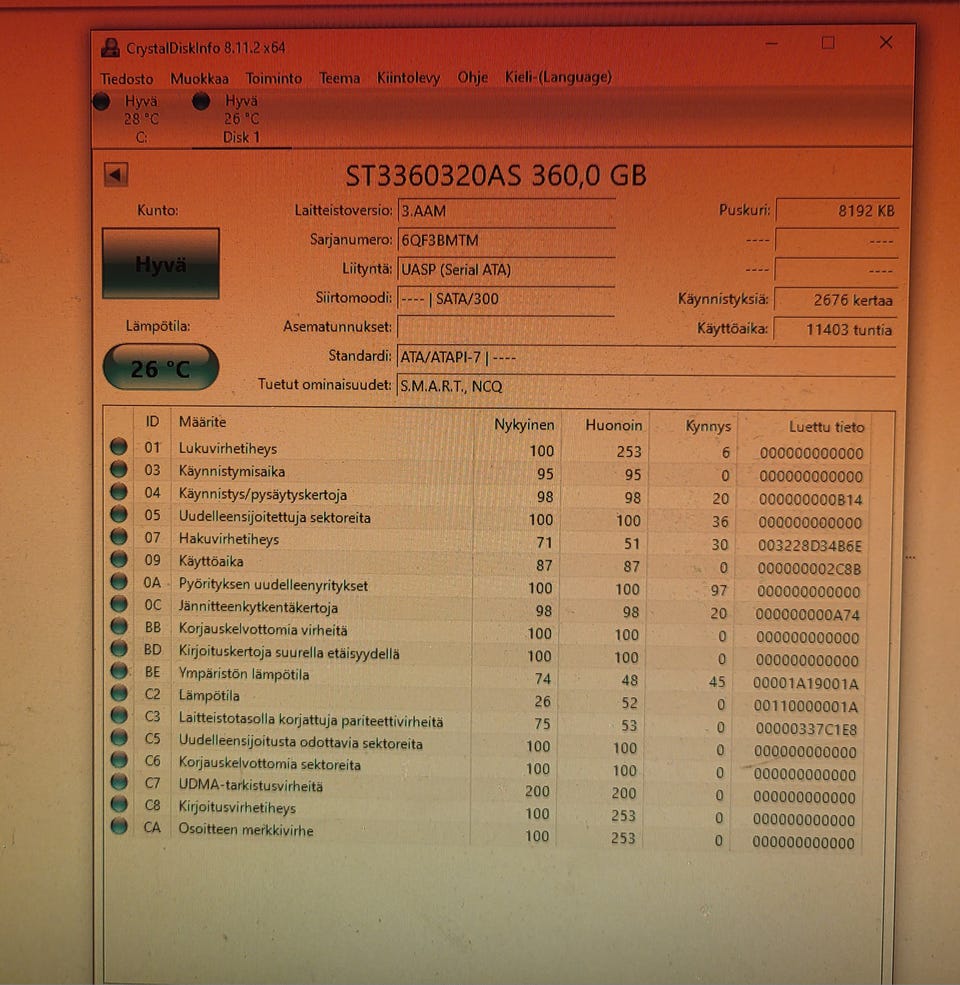
Task: Click status icon for Uudelleensijoitusta odottavia sektoreita row
Action: click(x=119, y=737)
